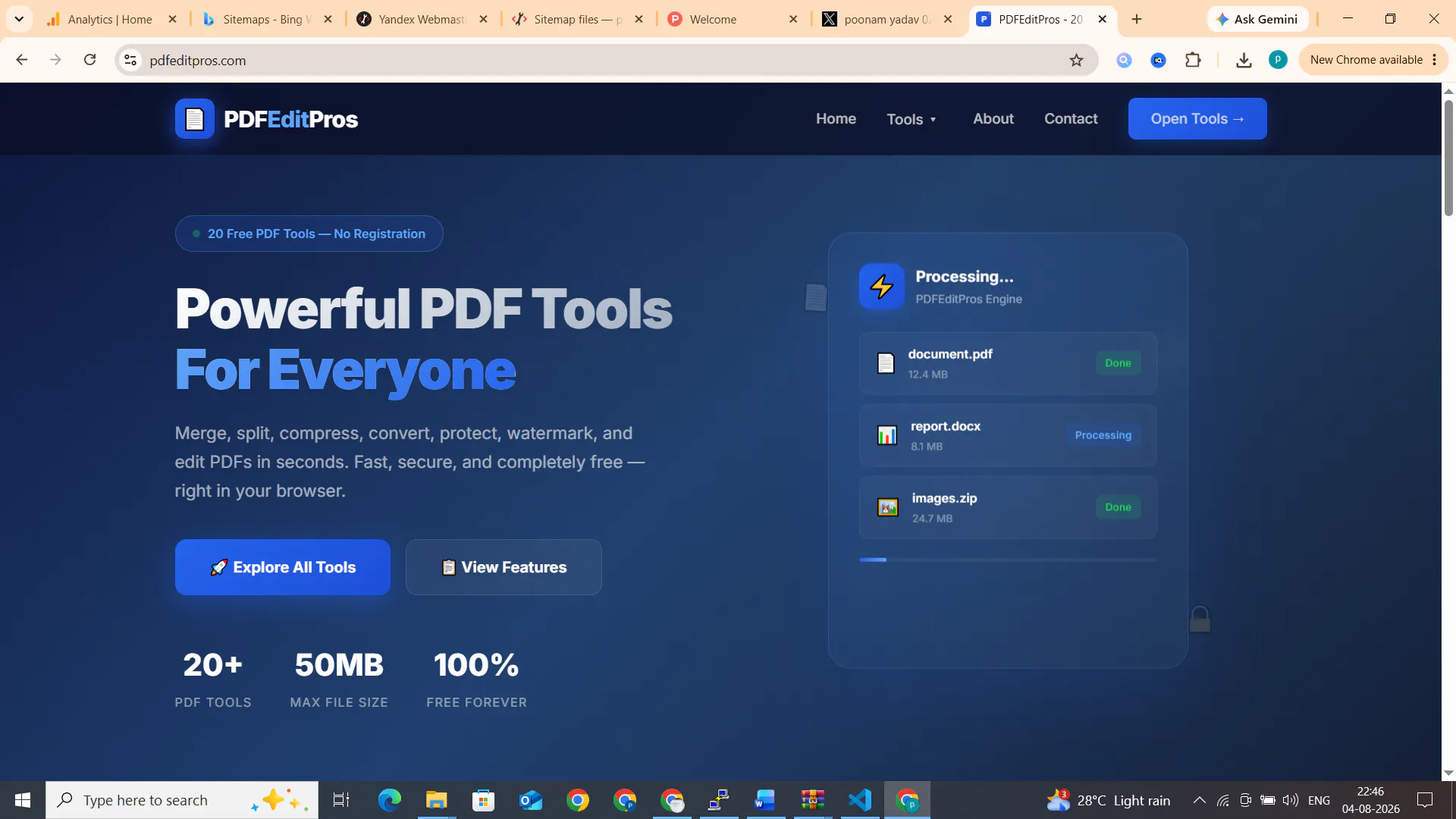Close the Welcome tab
Image resolution: width=1456 pixels, height=819 pixels.
pos(793,19)
